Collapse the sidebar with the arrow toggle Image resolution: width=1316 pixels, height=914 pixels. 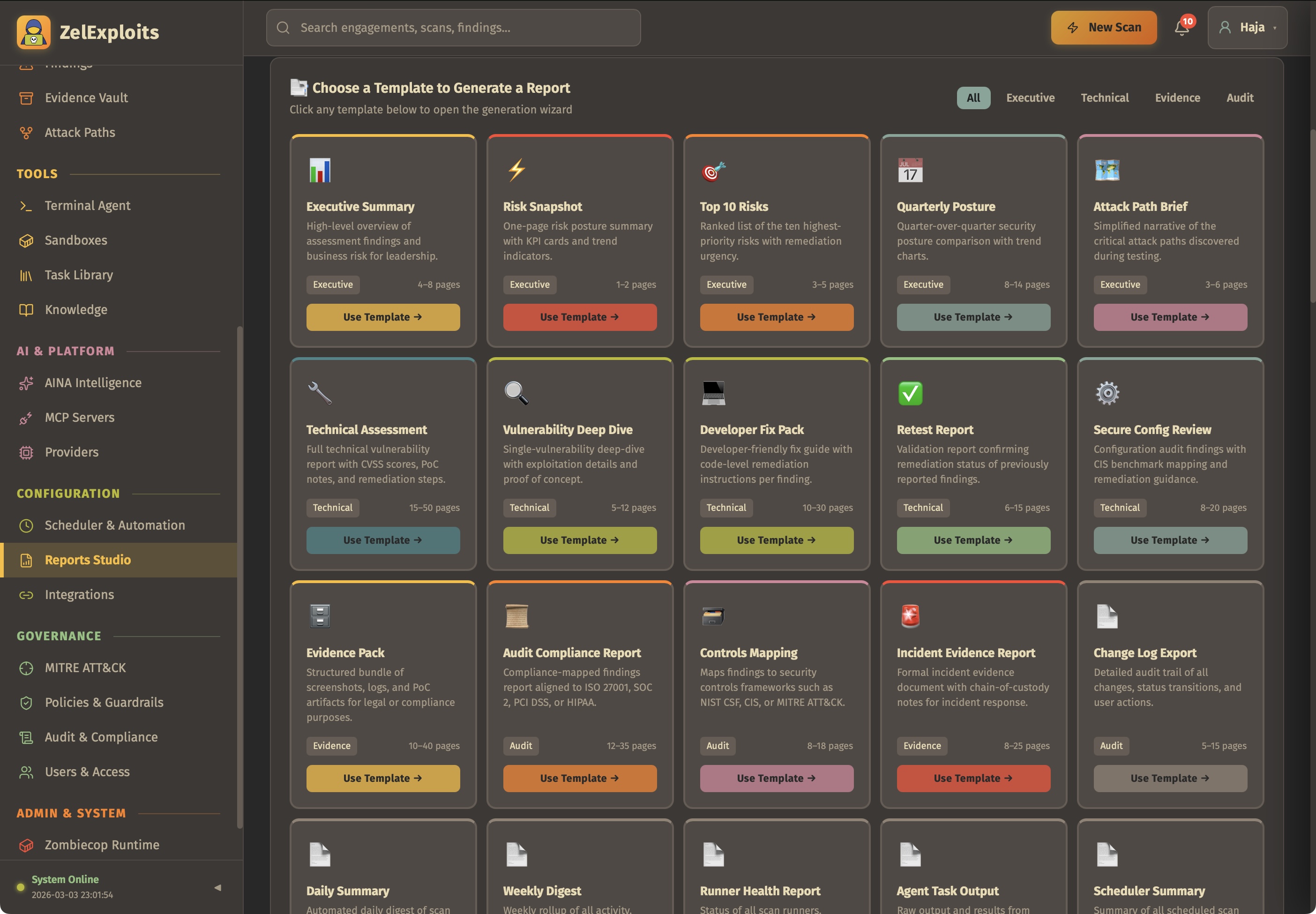coord(217,886)
